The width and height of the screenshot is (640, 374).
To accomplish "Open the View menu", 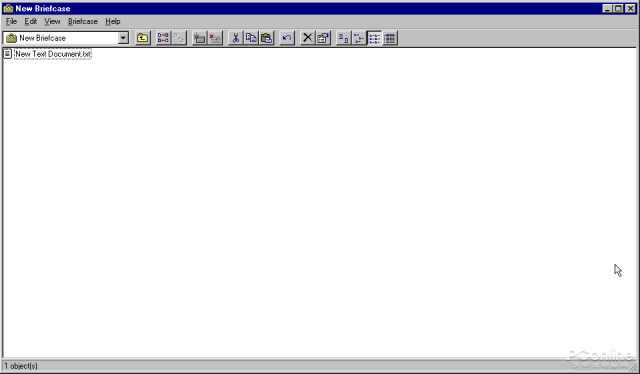I will [x=52, y=21].
